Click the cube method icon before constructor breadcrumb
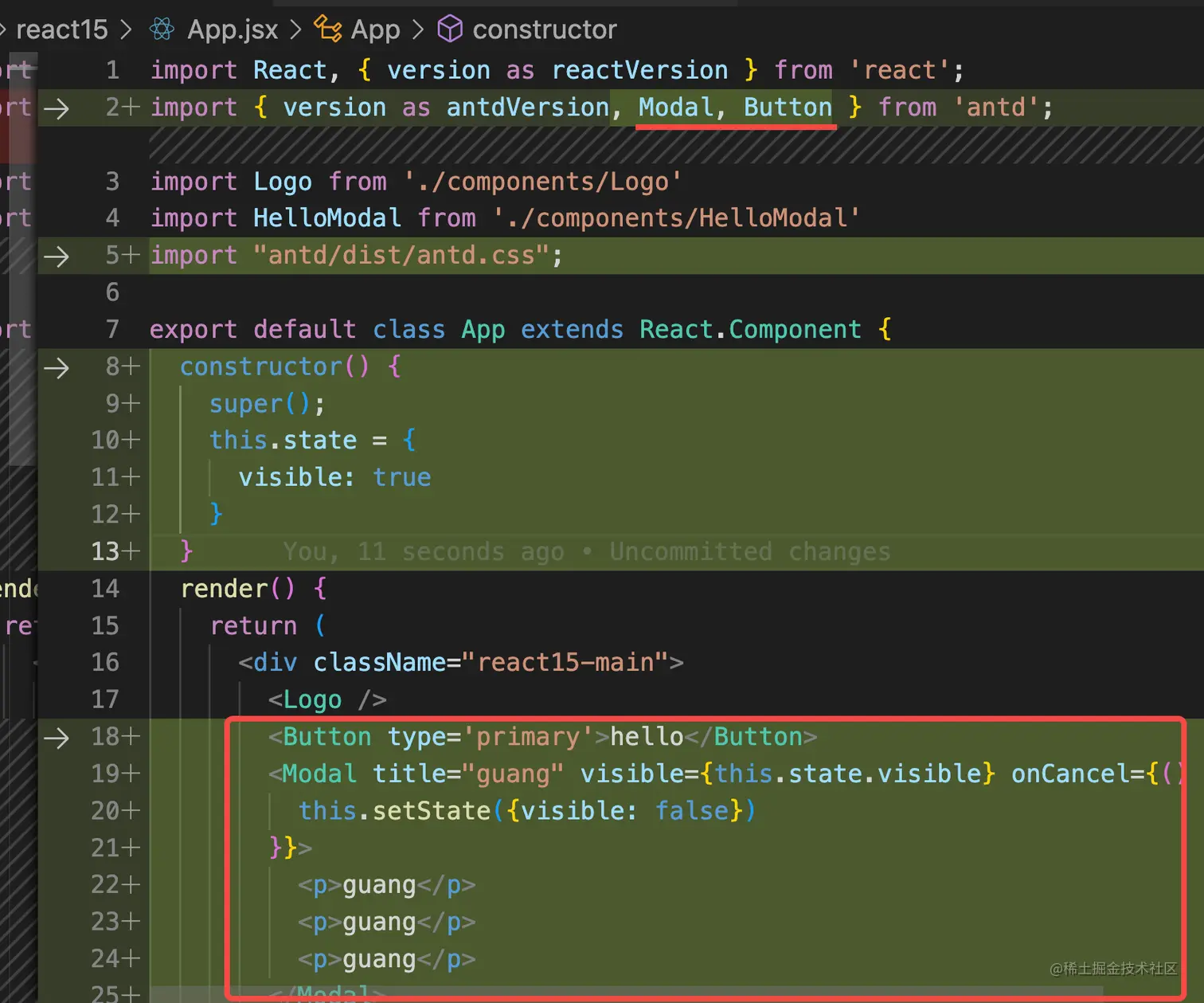1204x1003 pixels. (450, 29)
